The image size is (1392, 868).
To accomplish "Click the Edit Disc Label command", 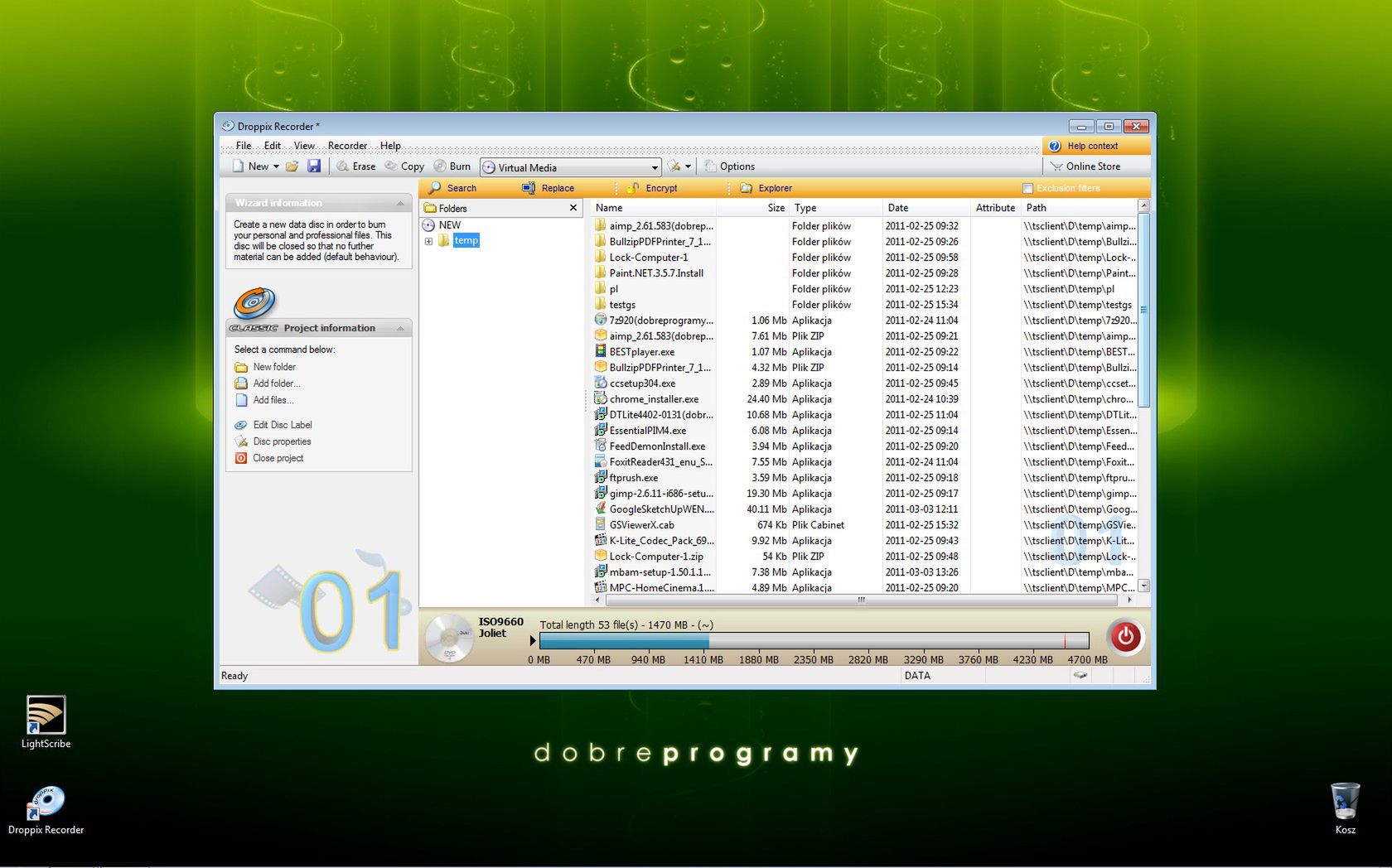I will 273,425.
